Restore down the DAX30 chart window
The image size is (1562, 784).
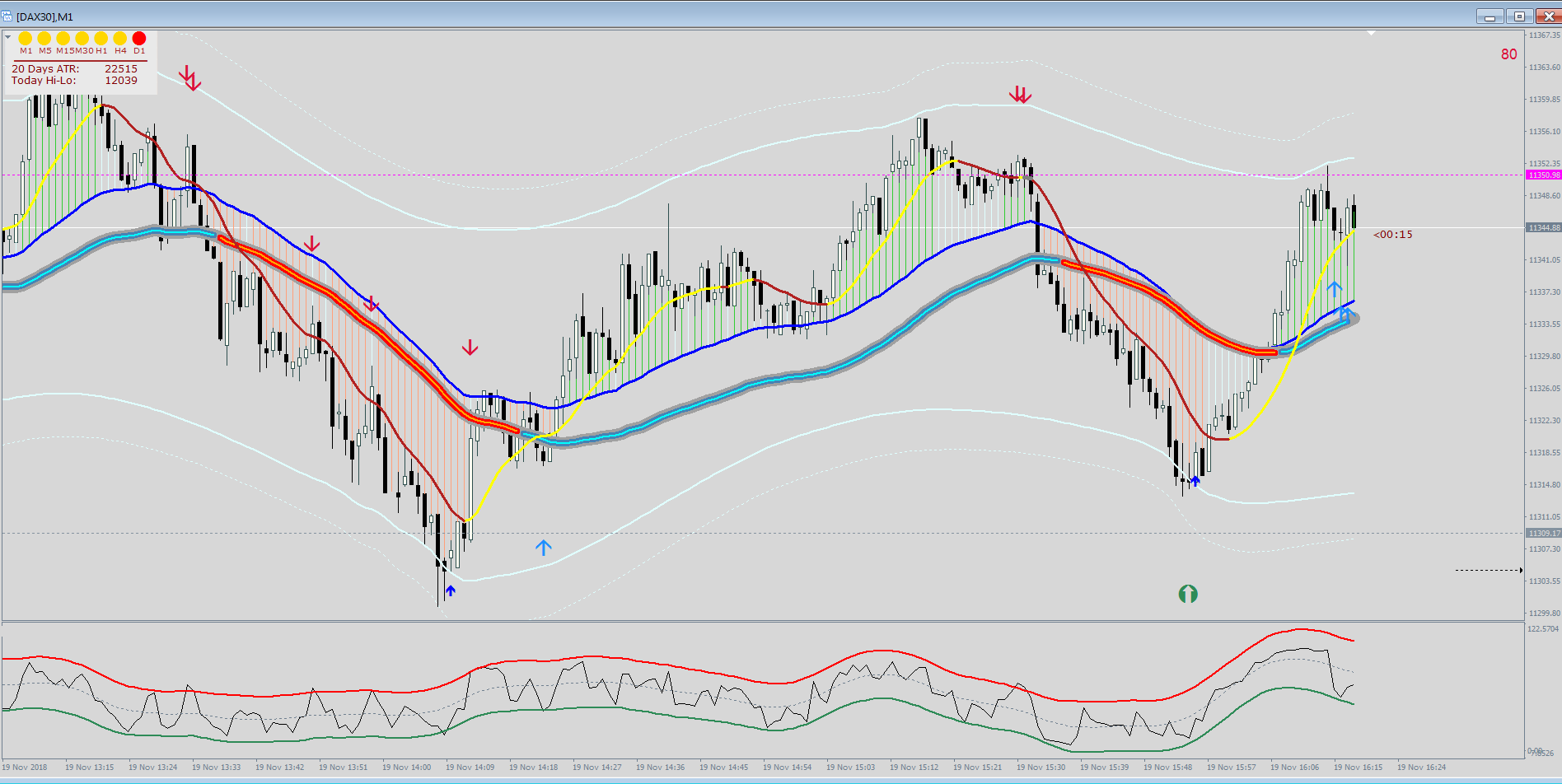1519,16
